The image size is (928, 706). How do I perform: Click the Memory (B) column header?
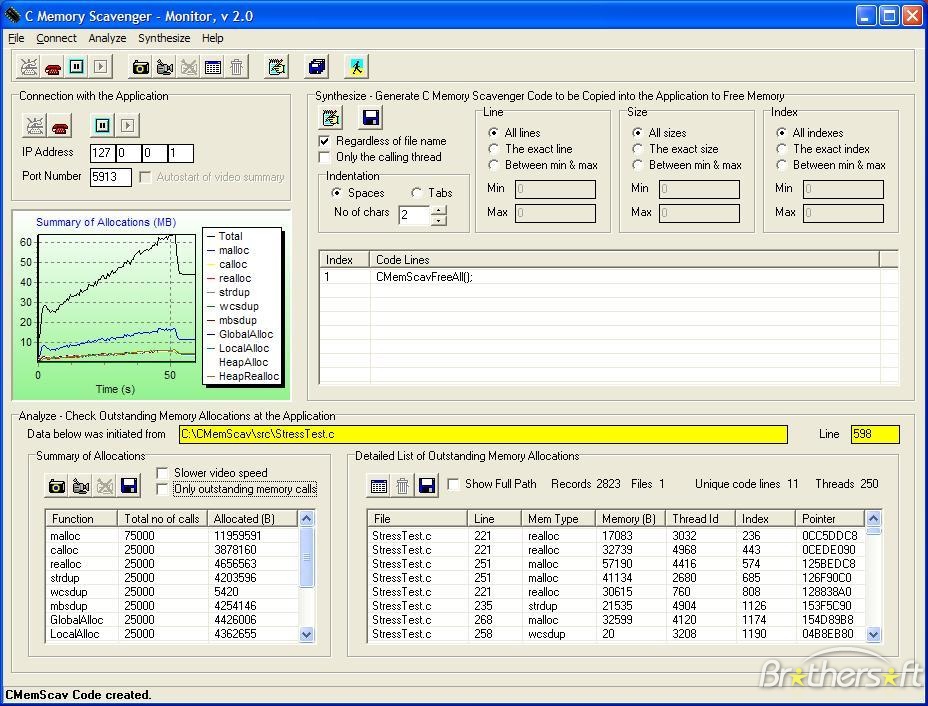pos(630,519)
